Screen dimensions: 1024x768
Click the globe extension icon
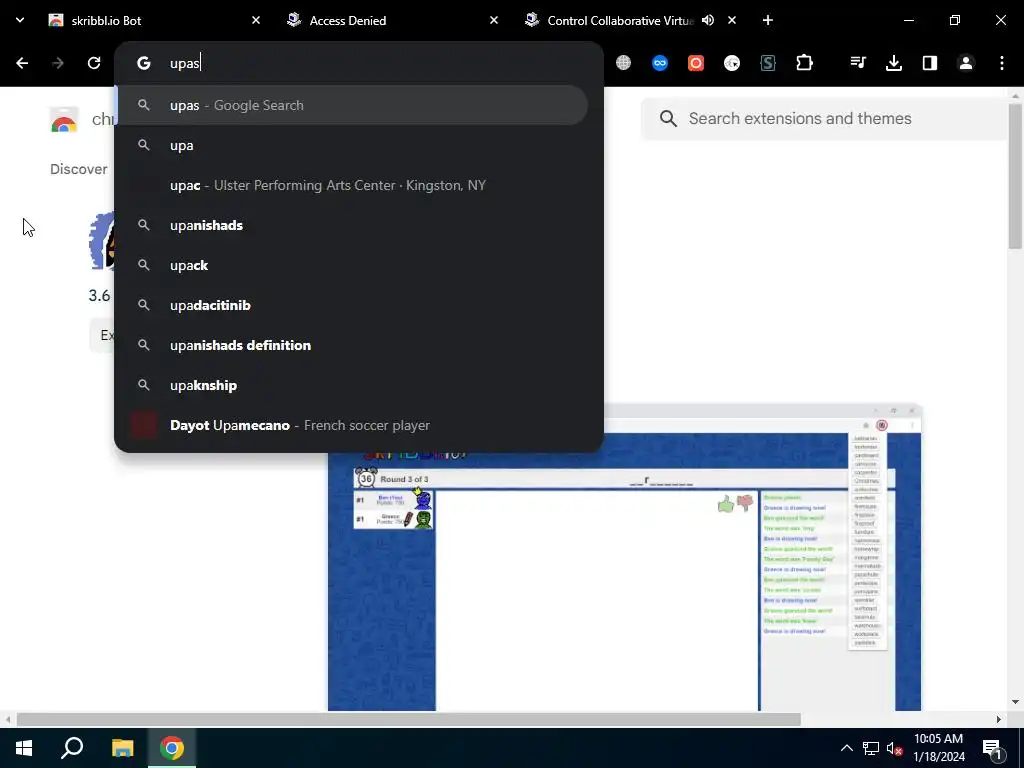coord(624,63)
